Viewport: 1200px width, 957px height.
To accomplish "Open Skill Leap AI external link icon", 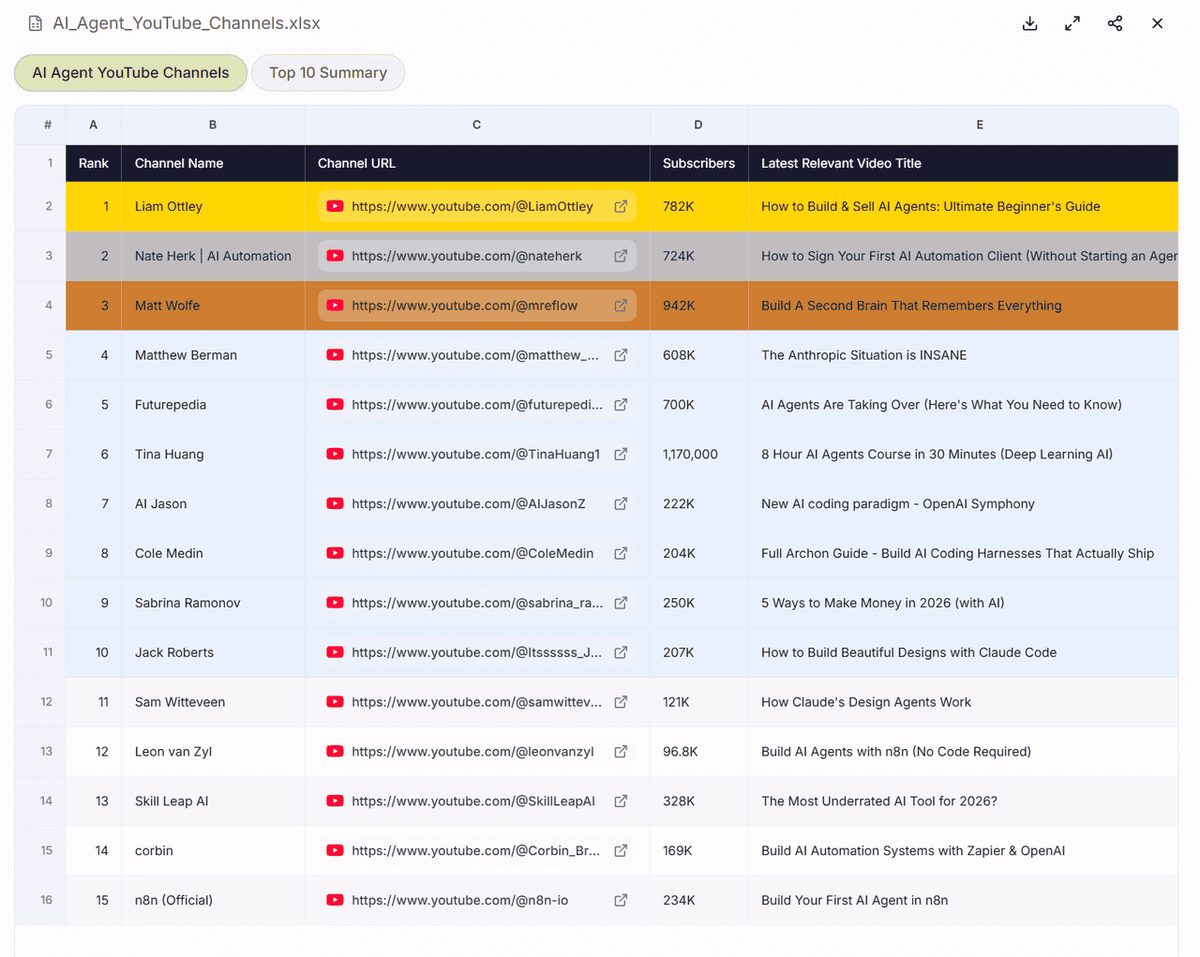I will click(x=621, y=800).
